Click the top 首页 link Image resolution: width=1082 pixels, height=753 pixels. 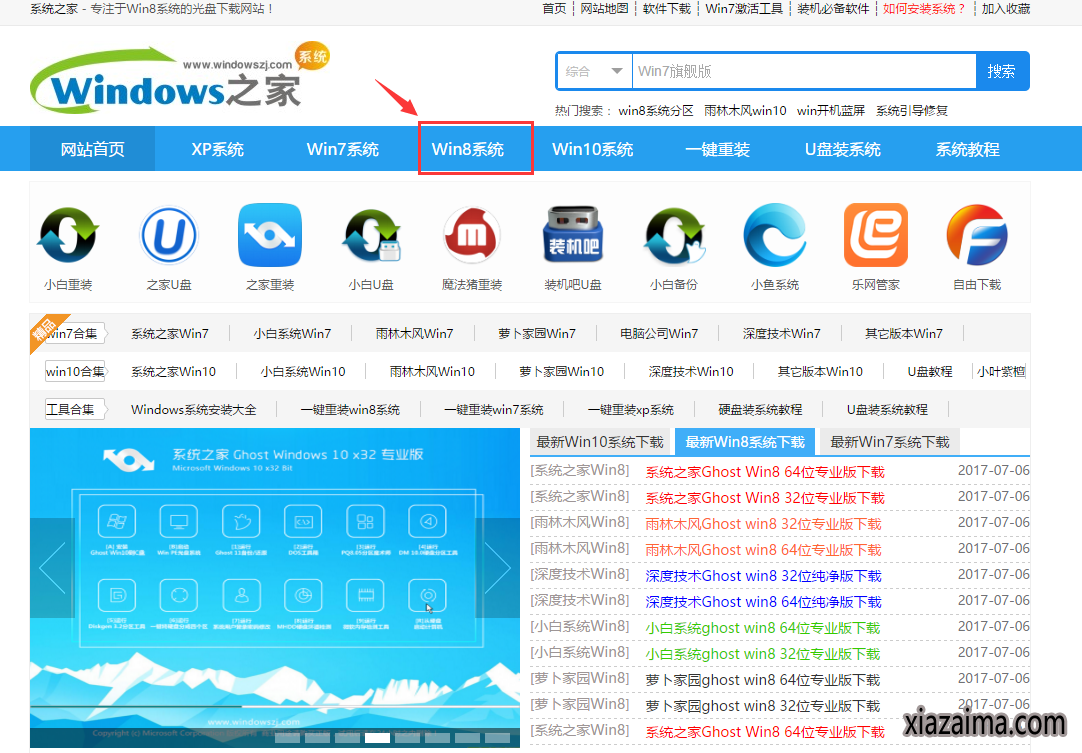[x=554, y=9]
